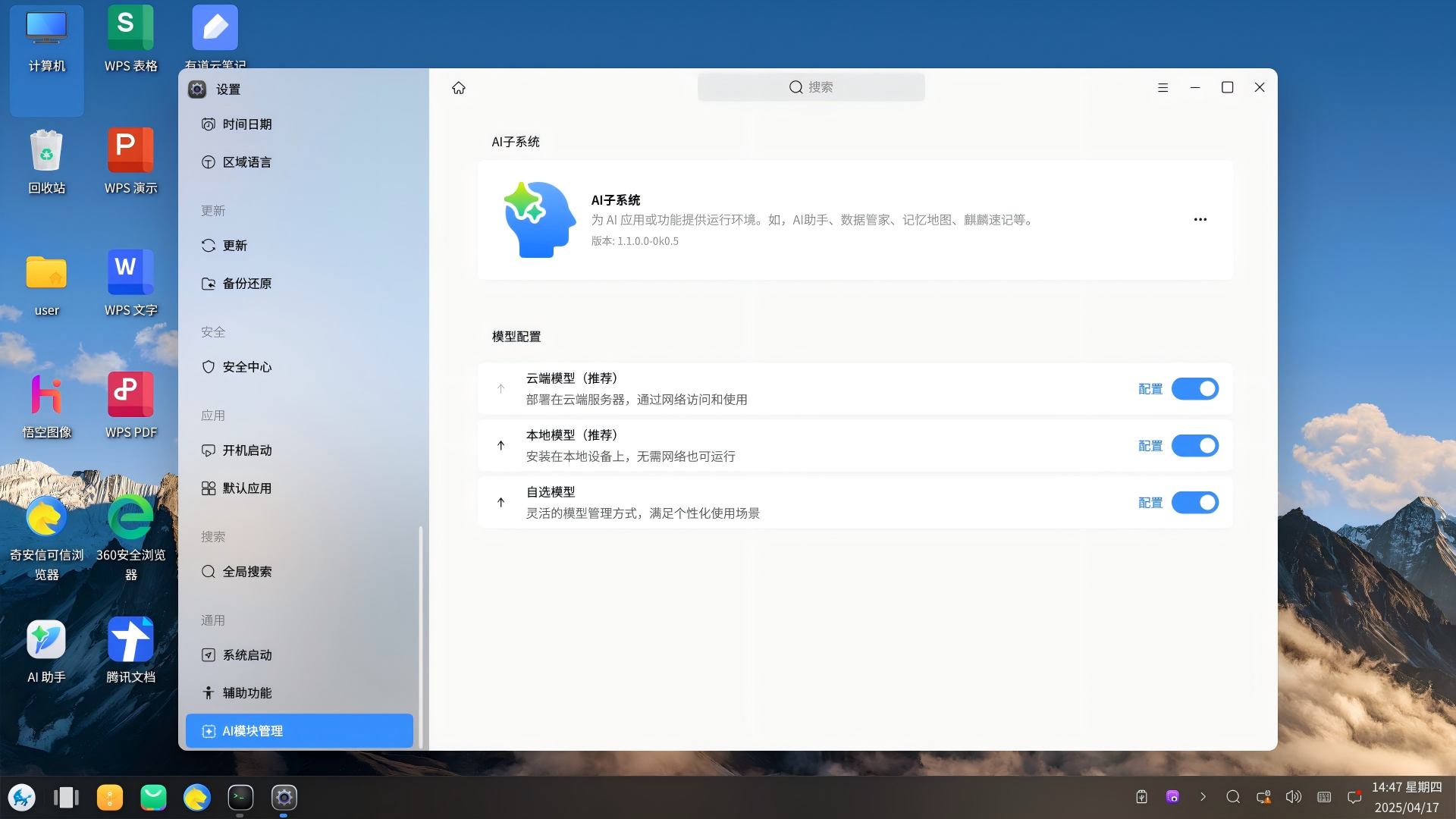
Task: Select 区域语言 in sidebar
Action: 300,162
